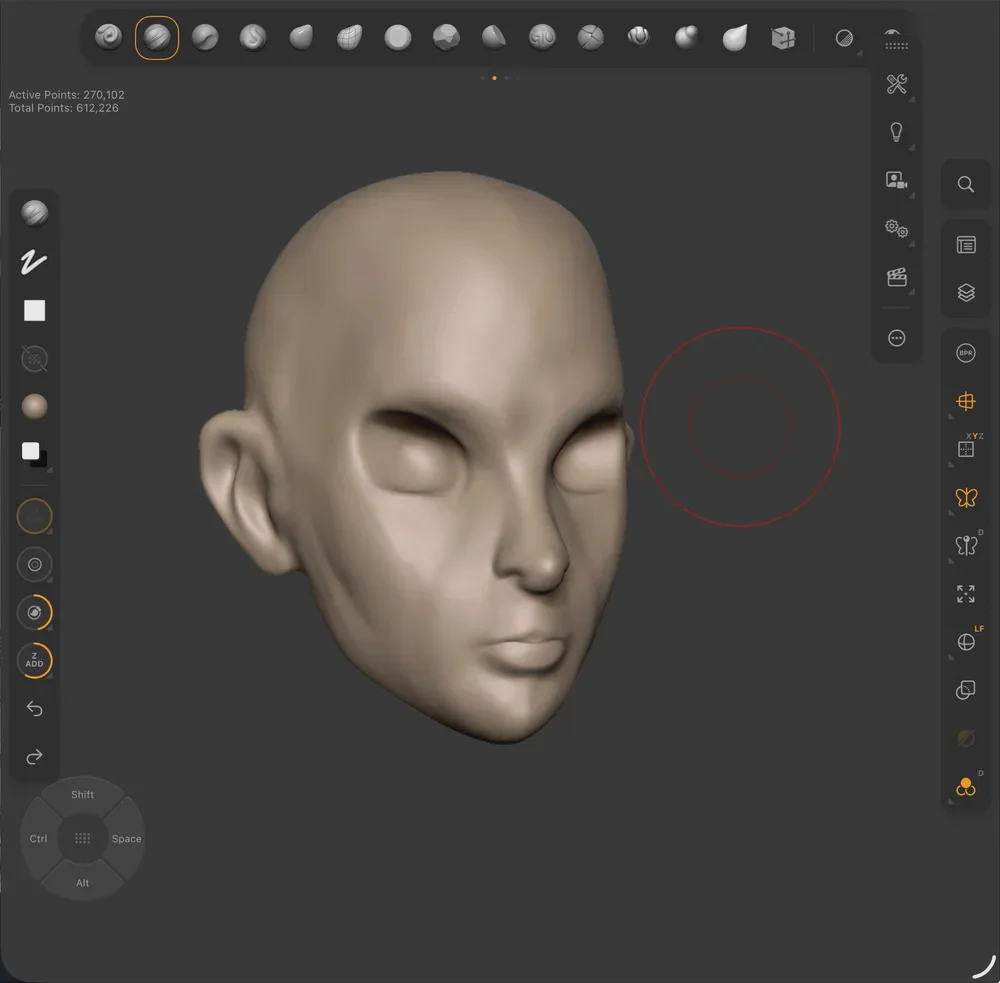Select the cube modeling brush
Screen dimensions: 1000x983
click(783, 38)
